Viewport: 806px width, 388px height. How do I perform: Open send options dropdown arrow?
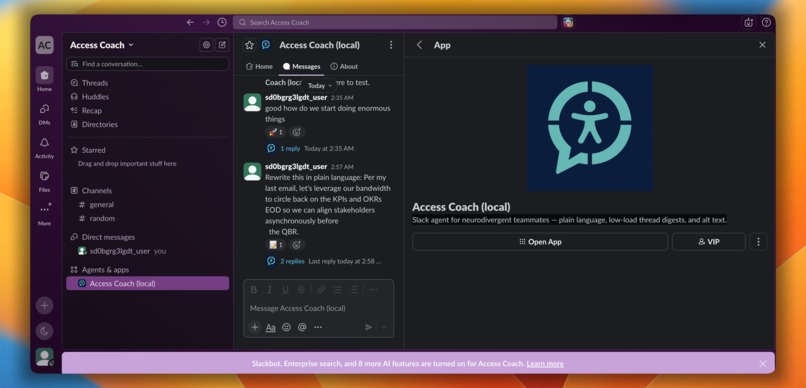383,327
